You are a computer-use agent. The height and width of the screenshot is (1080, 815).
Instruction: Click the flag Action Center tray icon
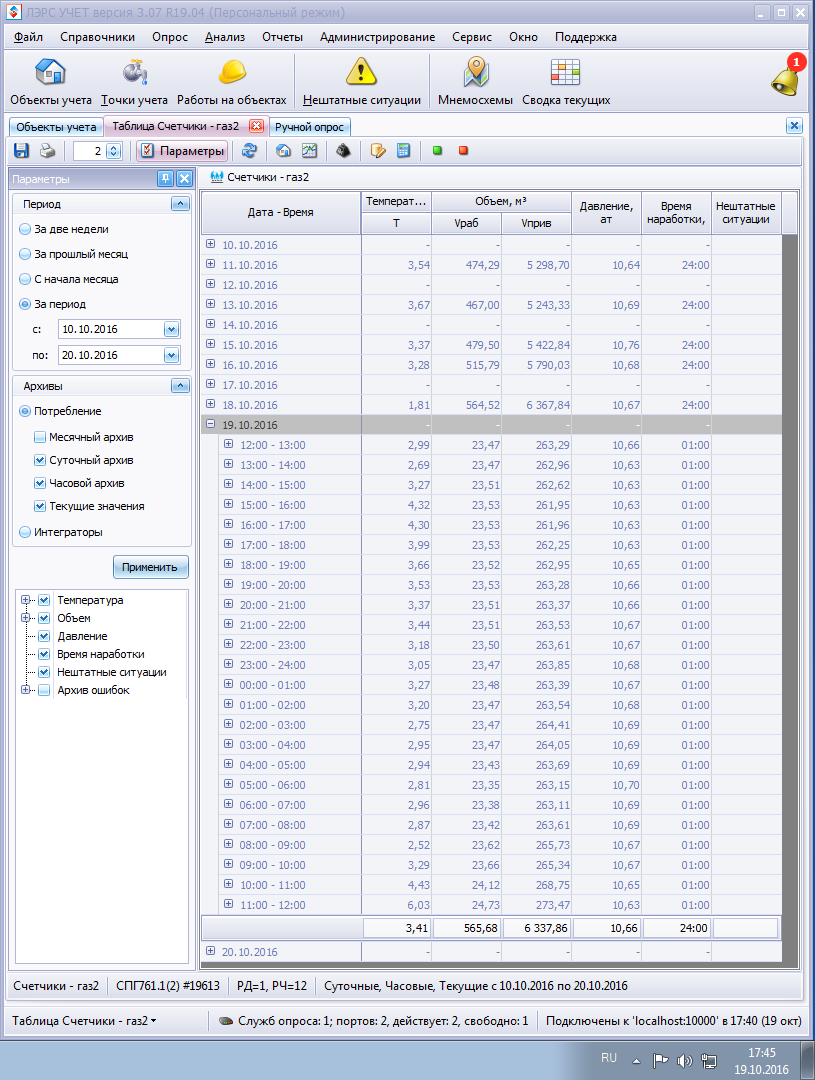pos(660,1061)
